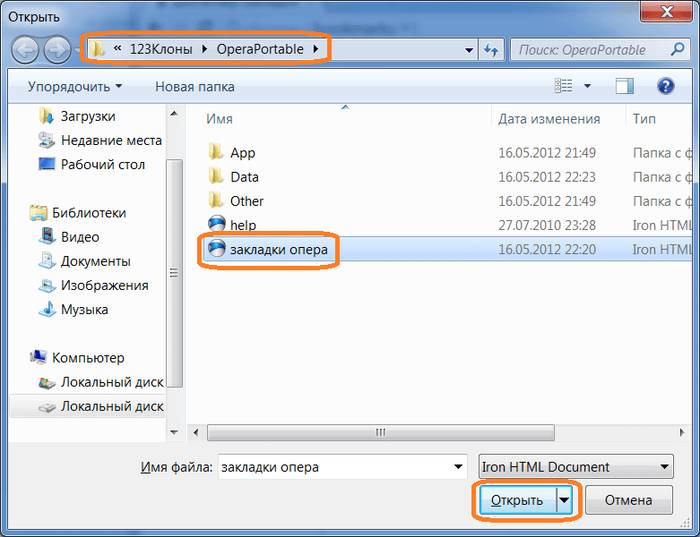Click the Библиотеки icon
Screen dimensions: 700x537
38,212
